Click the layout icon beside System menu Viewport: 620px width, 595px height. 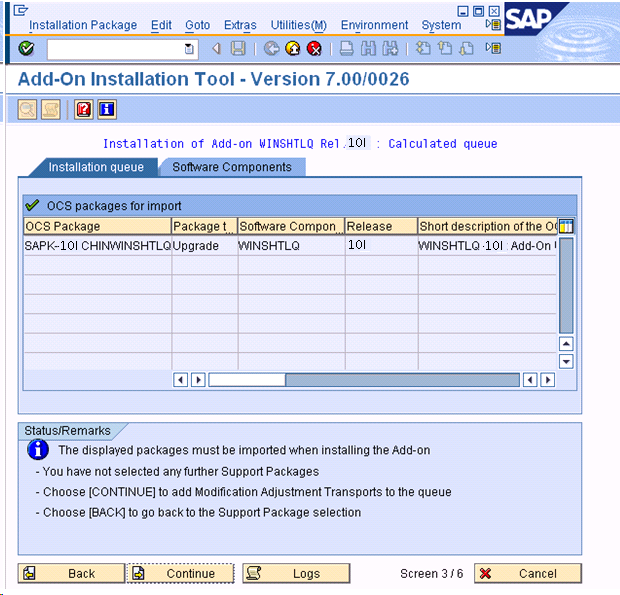[x=493, y=25]
